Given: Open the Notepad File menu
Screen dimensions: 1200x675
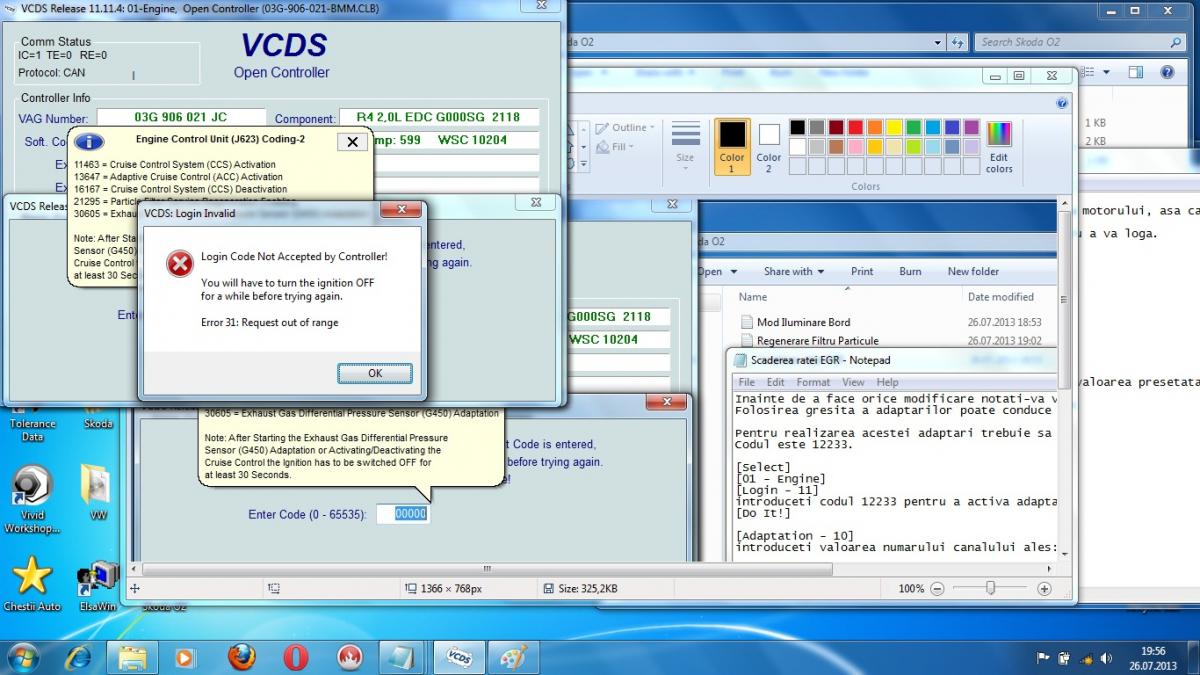Looking at the screenshot, I should tap(746, 382).
